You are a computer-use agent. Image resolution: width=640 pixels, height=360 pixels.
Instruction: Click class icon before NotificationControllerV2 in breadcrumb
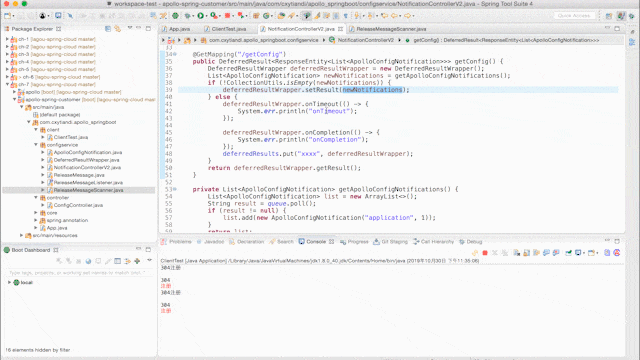click(x=332, y=40)
